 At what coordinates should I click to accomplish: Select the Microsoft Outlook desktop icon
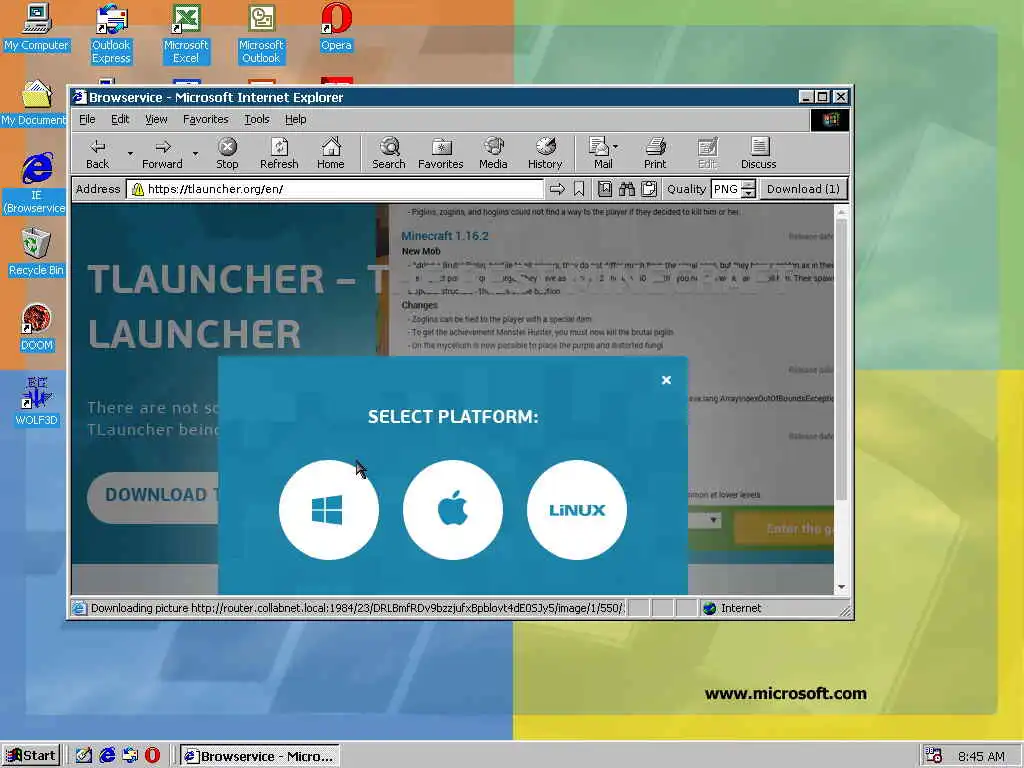click(261, 34)
